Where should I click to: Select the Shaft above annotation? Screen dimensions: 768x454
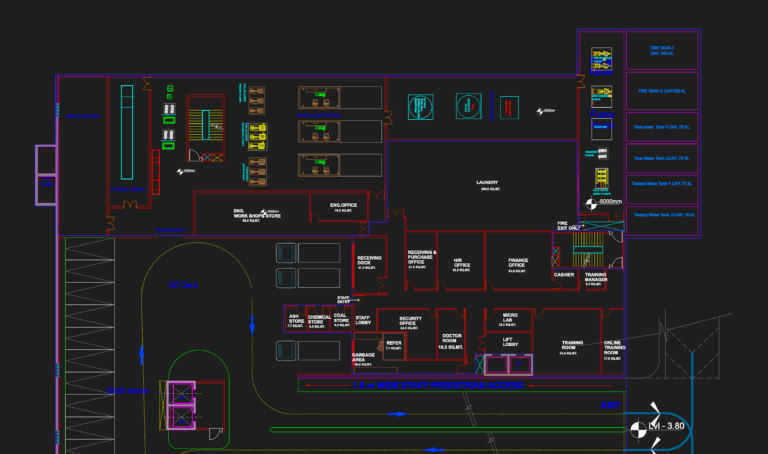point(127,390)
